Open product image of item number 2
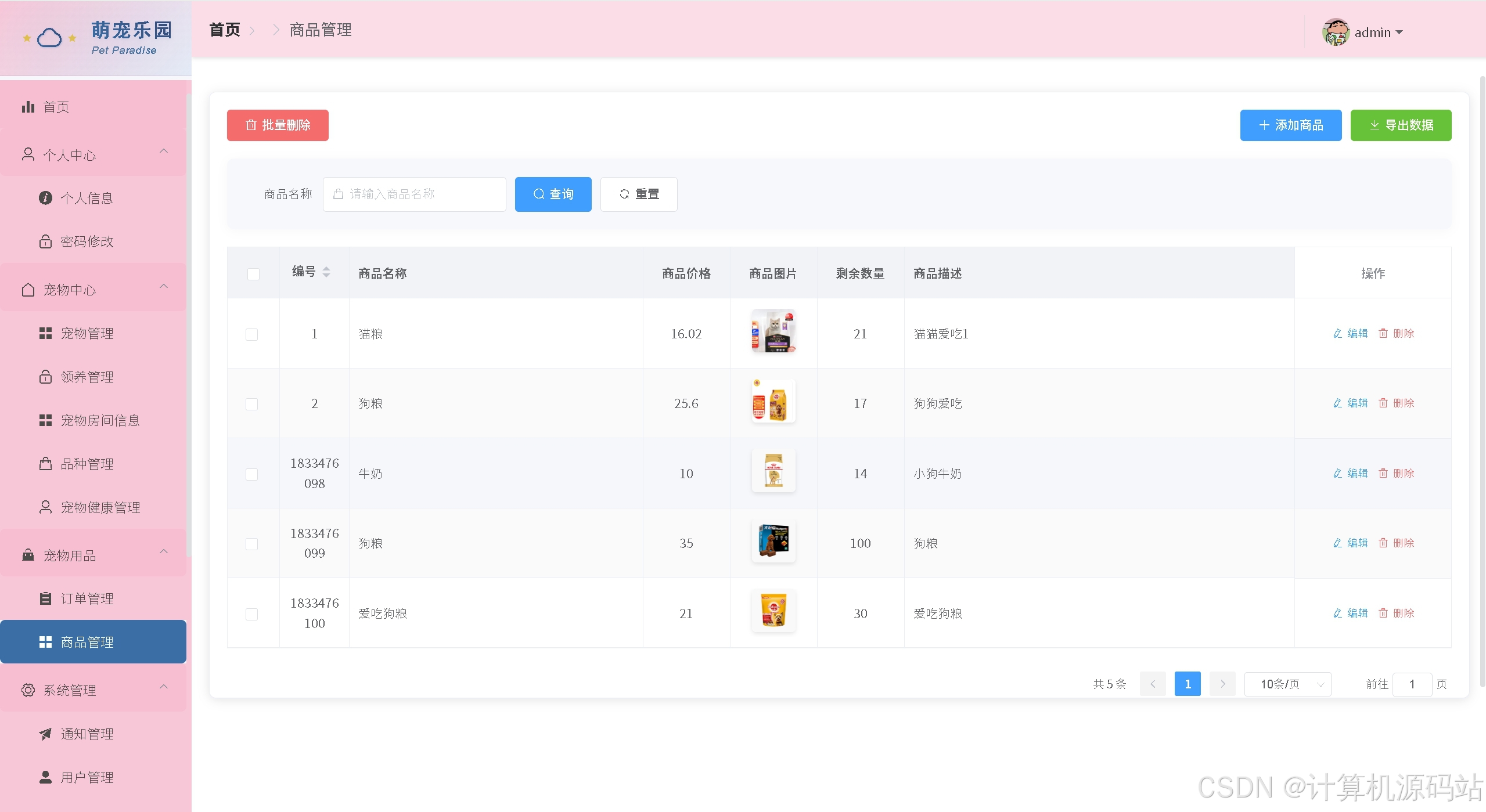Viewport: 1486px width, 812px height. click(x=773, y=401)
